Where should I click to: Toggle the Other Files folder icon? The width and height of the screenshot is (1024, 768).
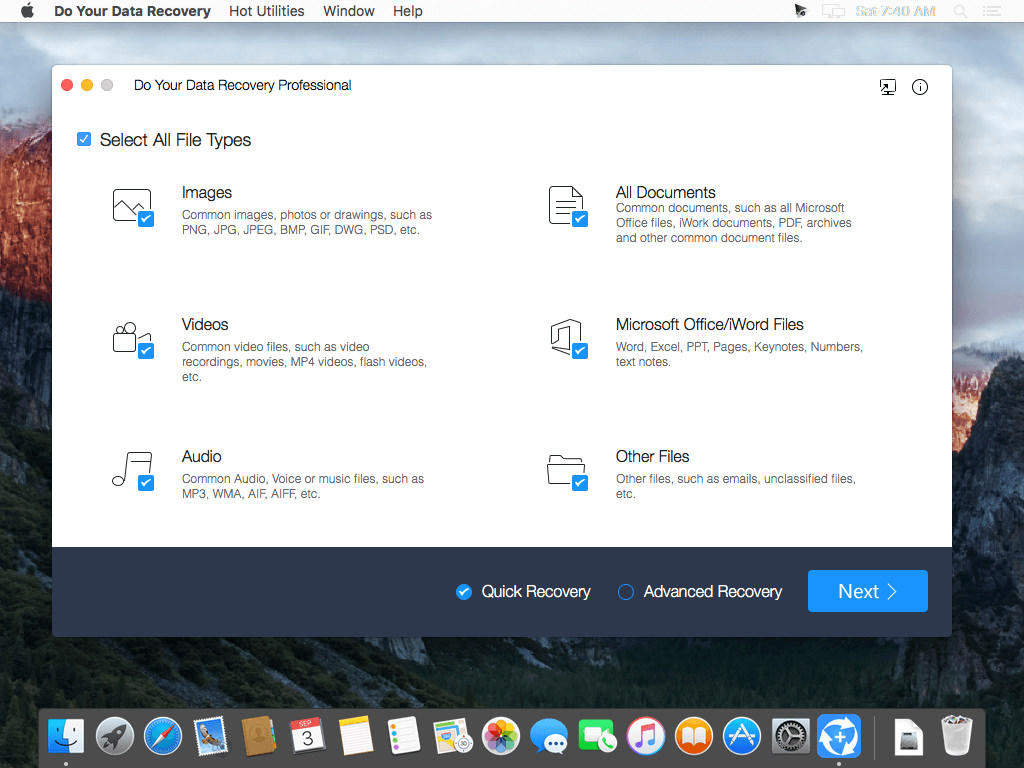(x=568, y=472)
